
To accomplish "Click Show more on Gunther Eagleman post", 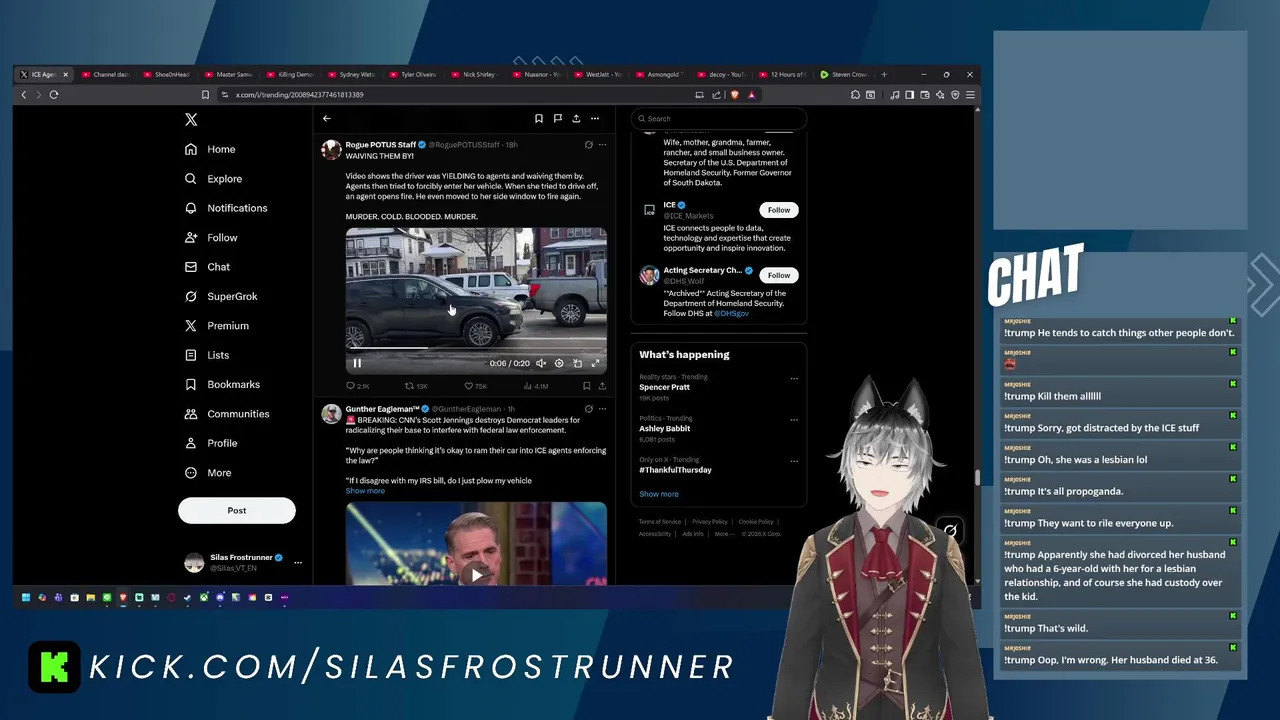I will (365, 491).
